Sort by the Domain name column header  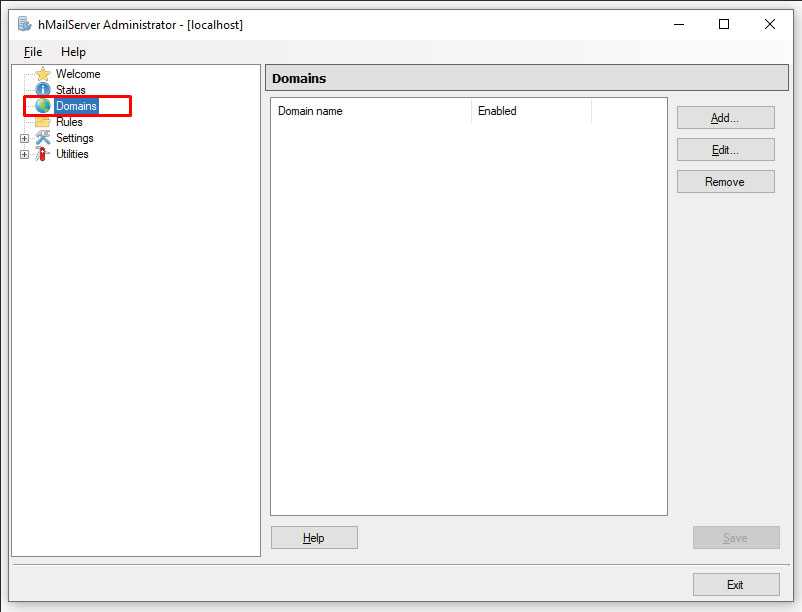(370, 111)
